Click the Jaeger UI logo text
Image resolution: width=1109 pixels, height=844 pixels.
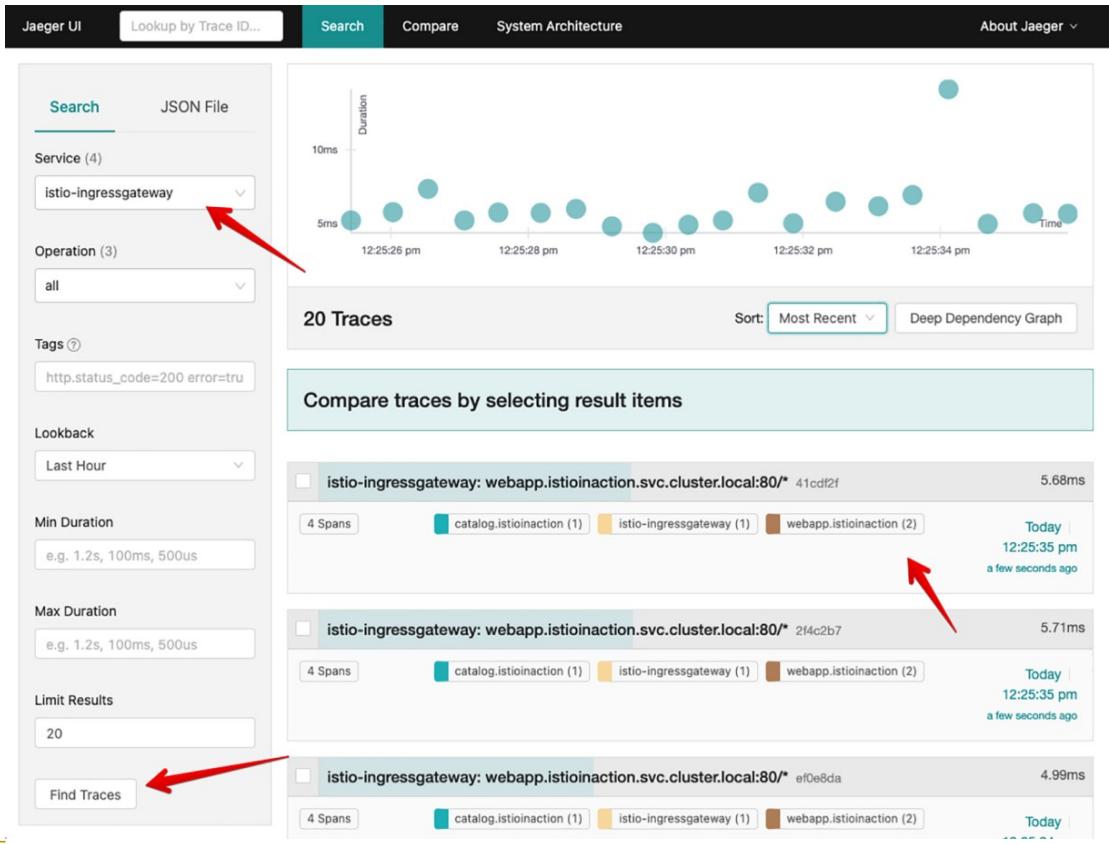click(53, 26)
